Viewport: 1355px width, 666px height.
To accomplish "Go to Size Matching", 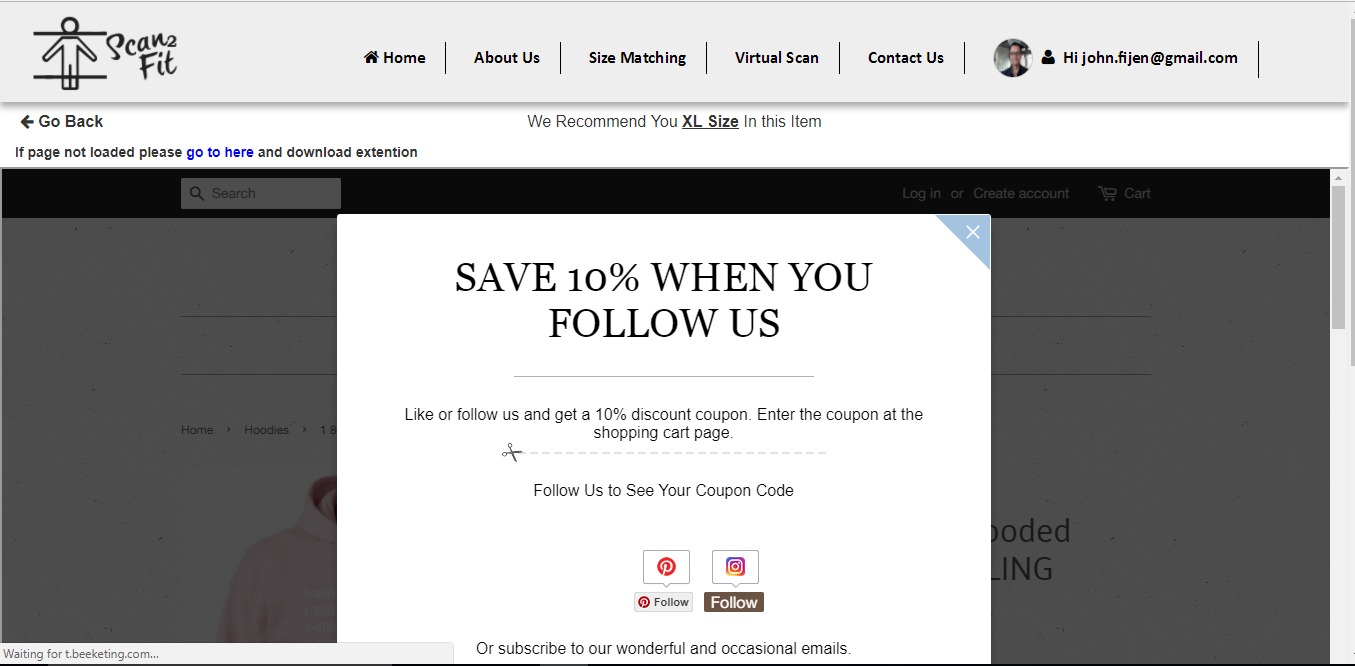I will [x=637, y=58].
